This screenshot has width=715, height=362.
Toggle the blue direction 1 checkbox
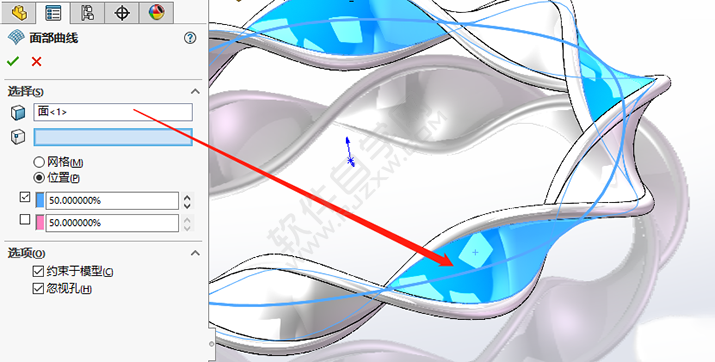pyautogui.click(x=25, y=197)
